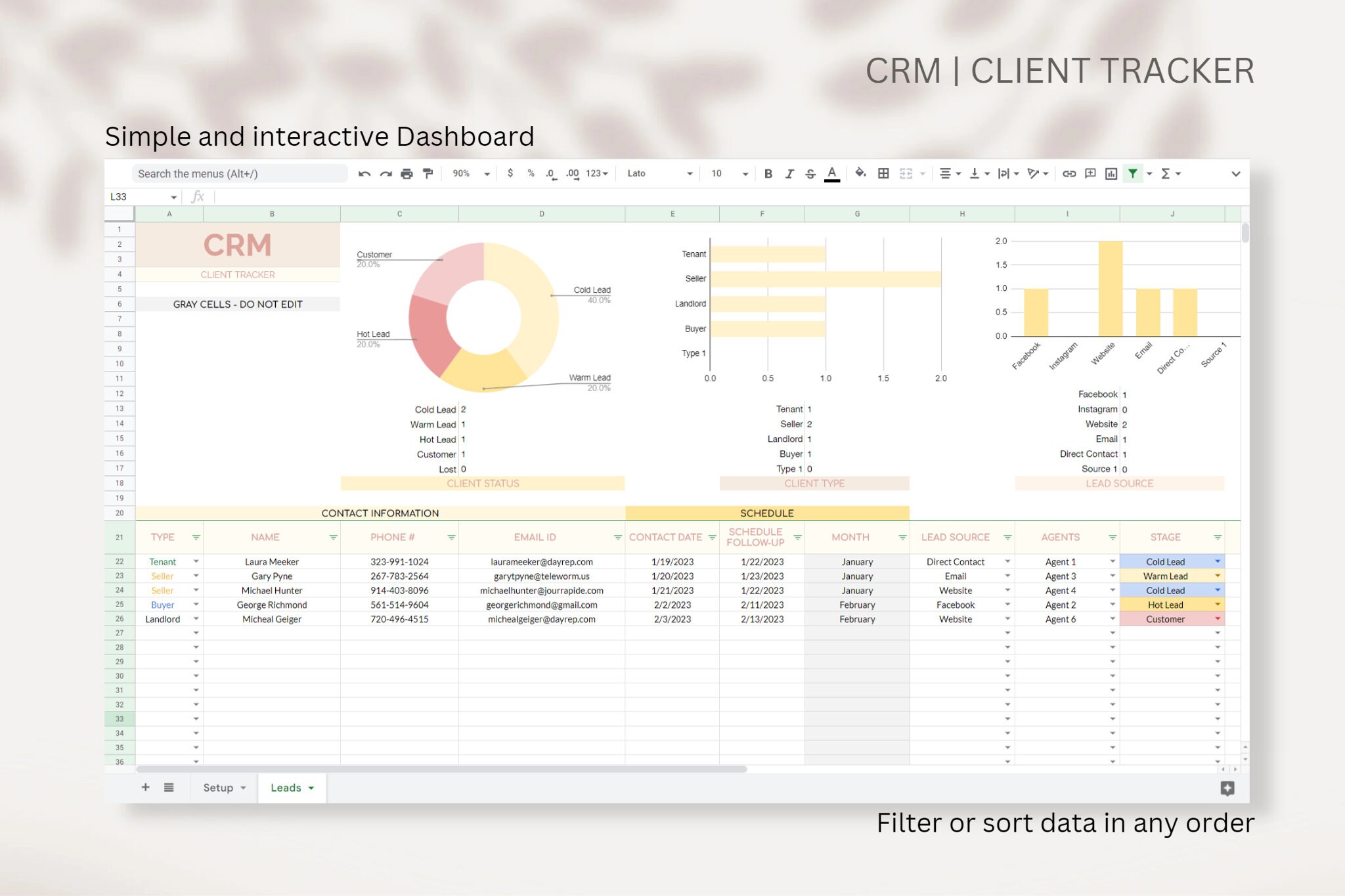Click the Print icon

(407, 173)
